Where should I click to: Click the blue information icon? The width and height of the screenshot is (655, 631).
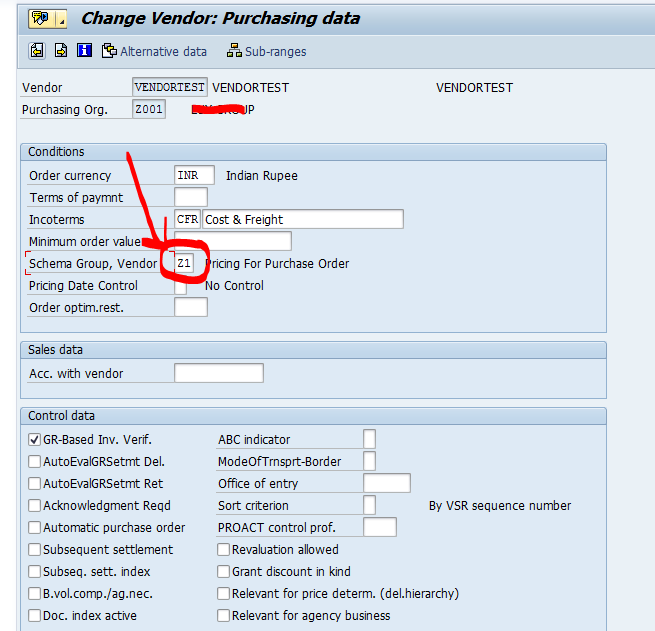click(x=85, y=51)
